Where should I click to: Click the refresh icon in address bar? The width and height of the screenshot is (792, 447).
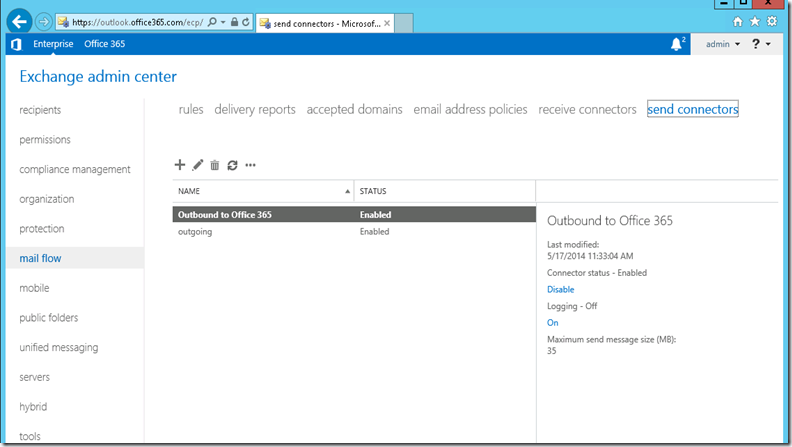pyautogui.click(x=246, y=22)
